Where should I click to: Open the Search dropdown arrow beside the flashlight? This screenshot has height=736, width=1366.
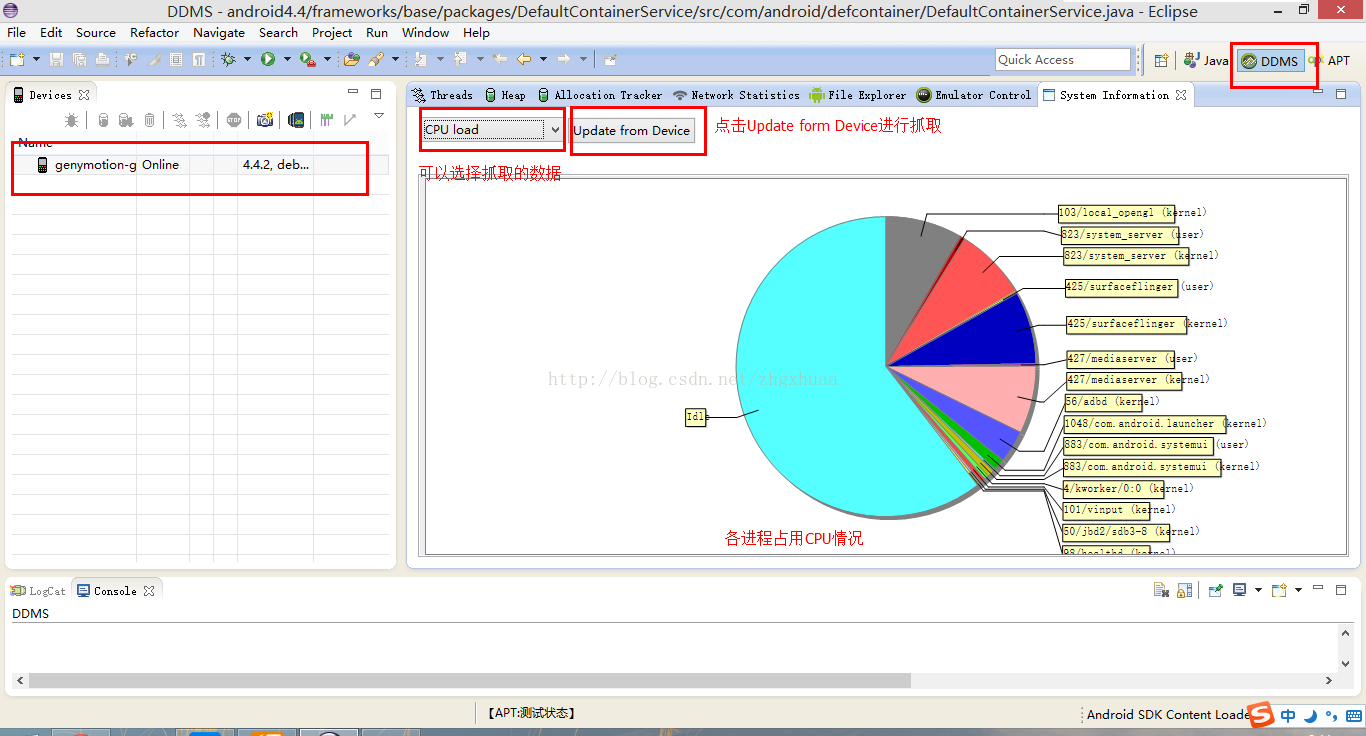(395, 59)
